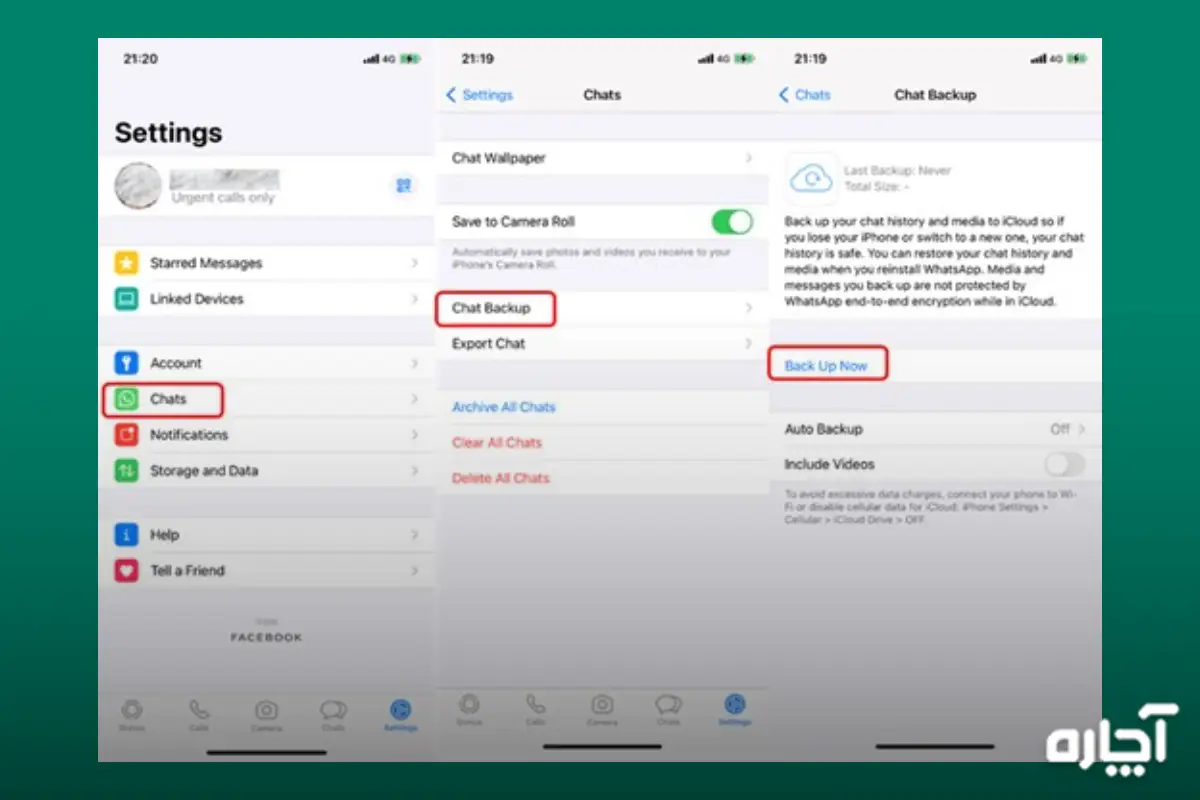Enable the Include Videos toggle

[x=1064, y=464]
